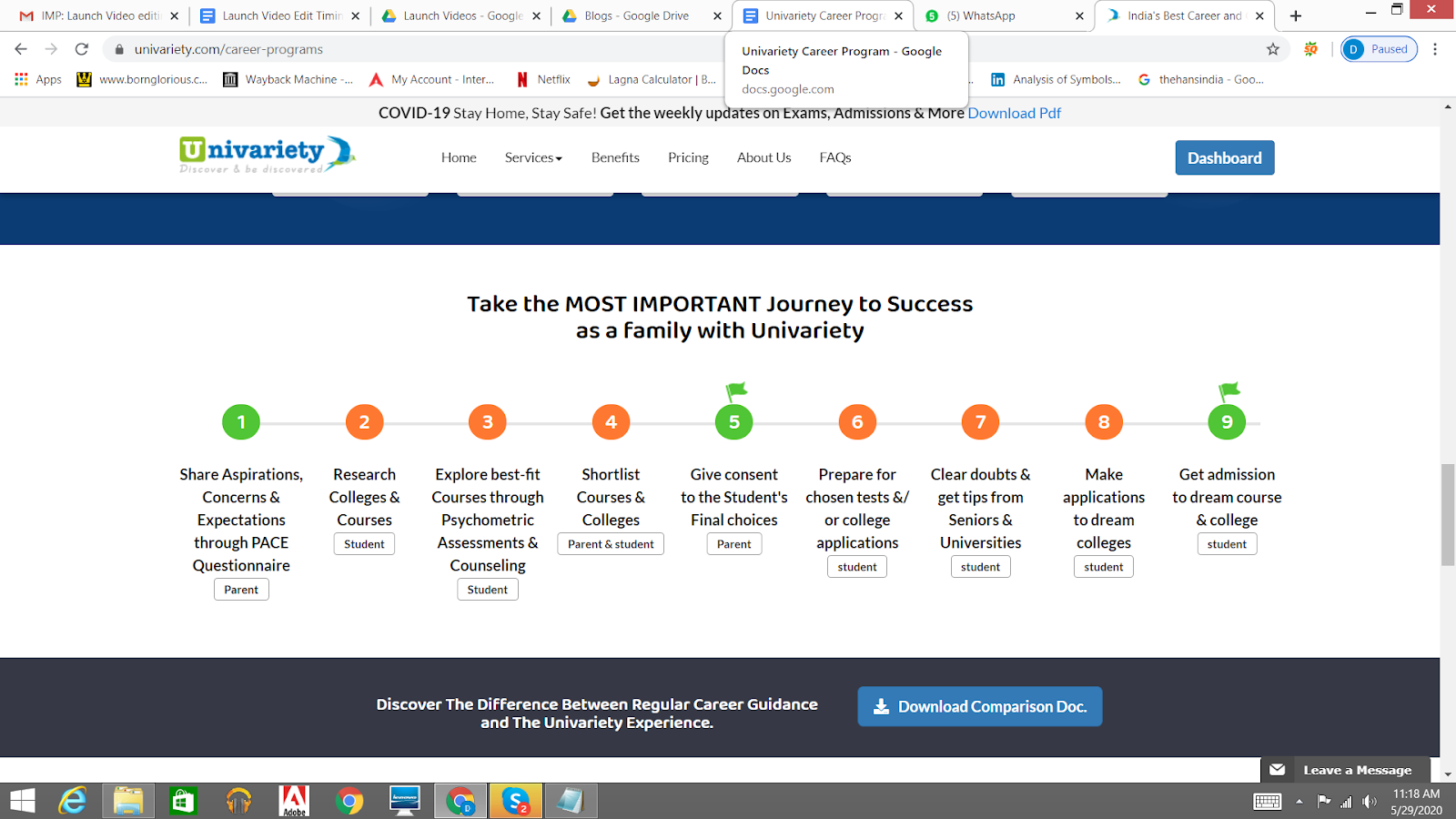Click the browser forward arrow
The width and height of the screenshot is (1456, 819).
click(x=51, y=49)
